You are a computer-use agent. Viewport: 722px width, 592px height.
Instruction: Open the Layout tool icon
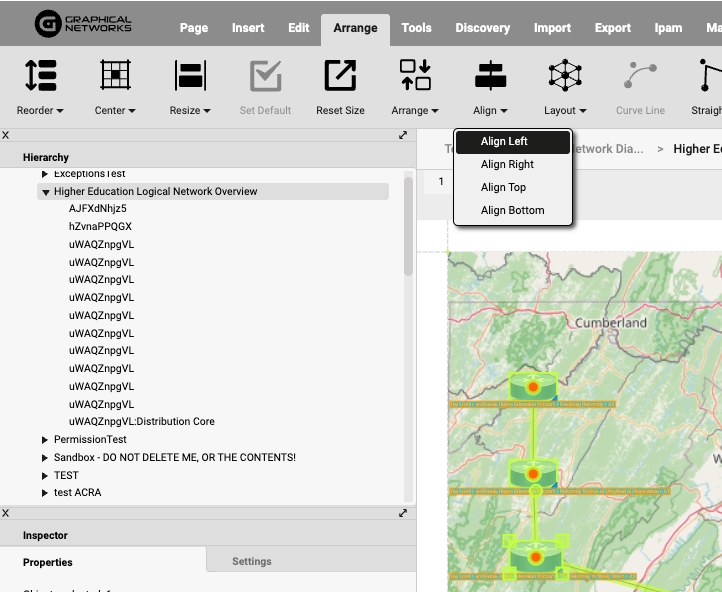click(565, 77)
